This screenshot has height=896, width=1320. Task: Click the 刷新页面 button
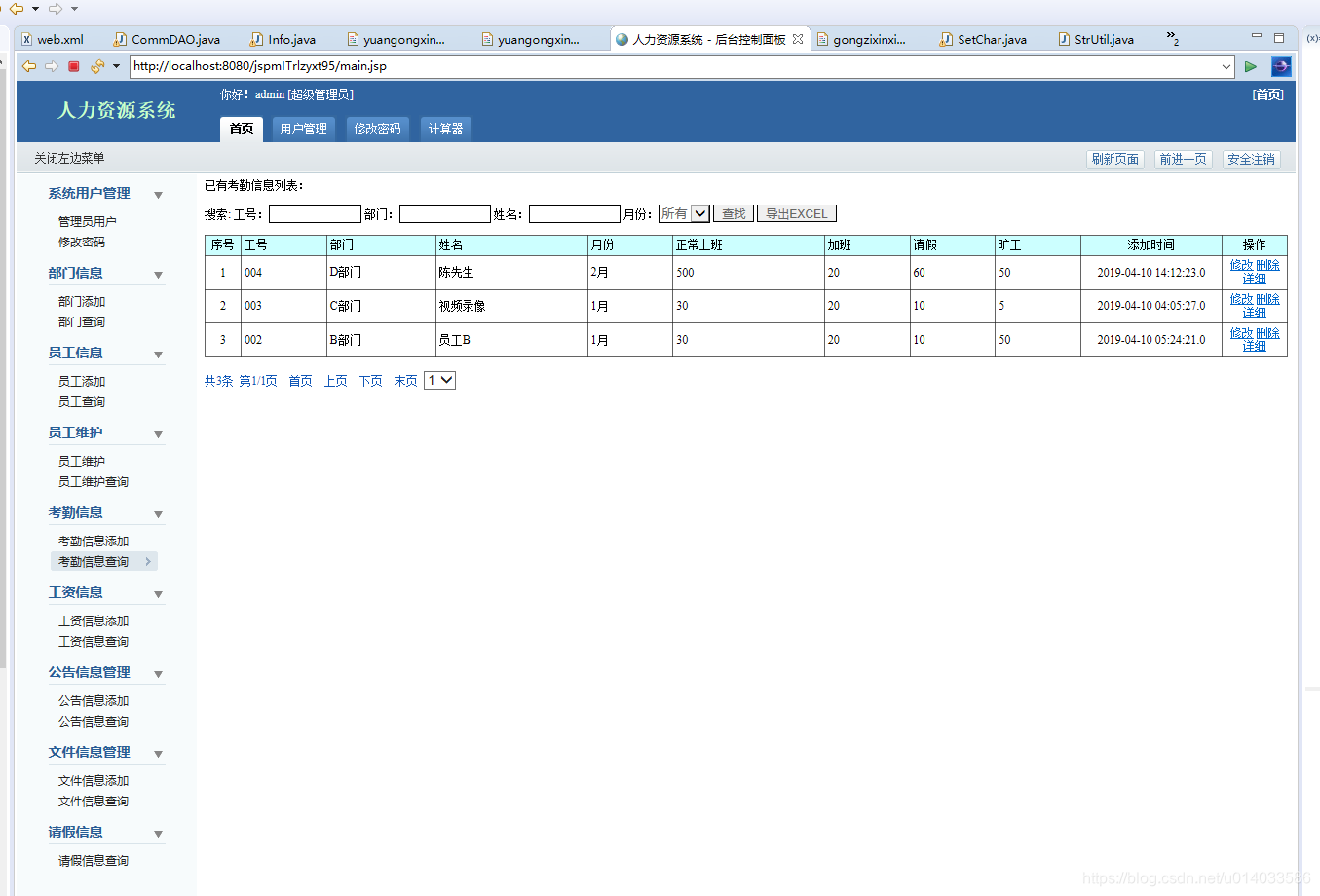pyautogui.click(x=1115, y=159)
